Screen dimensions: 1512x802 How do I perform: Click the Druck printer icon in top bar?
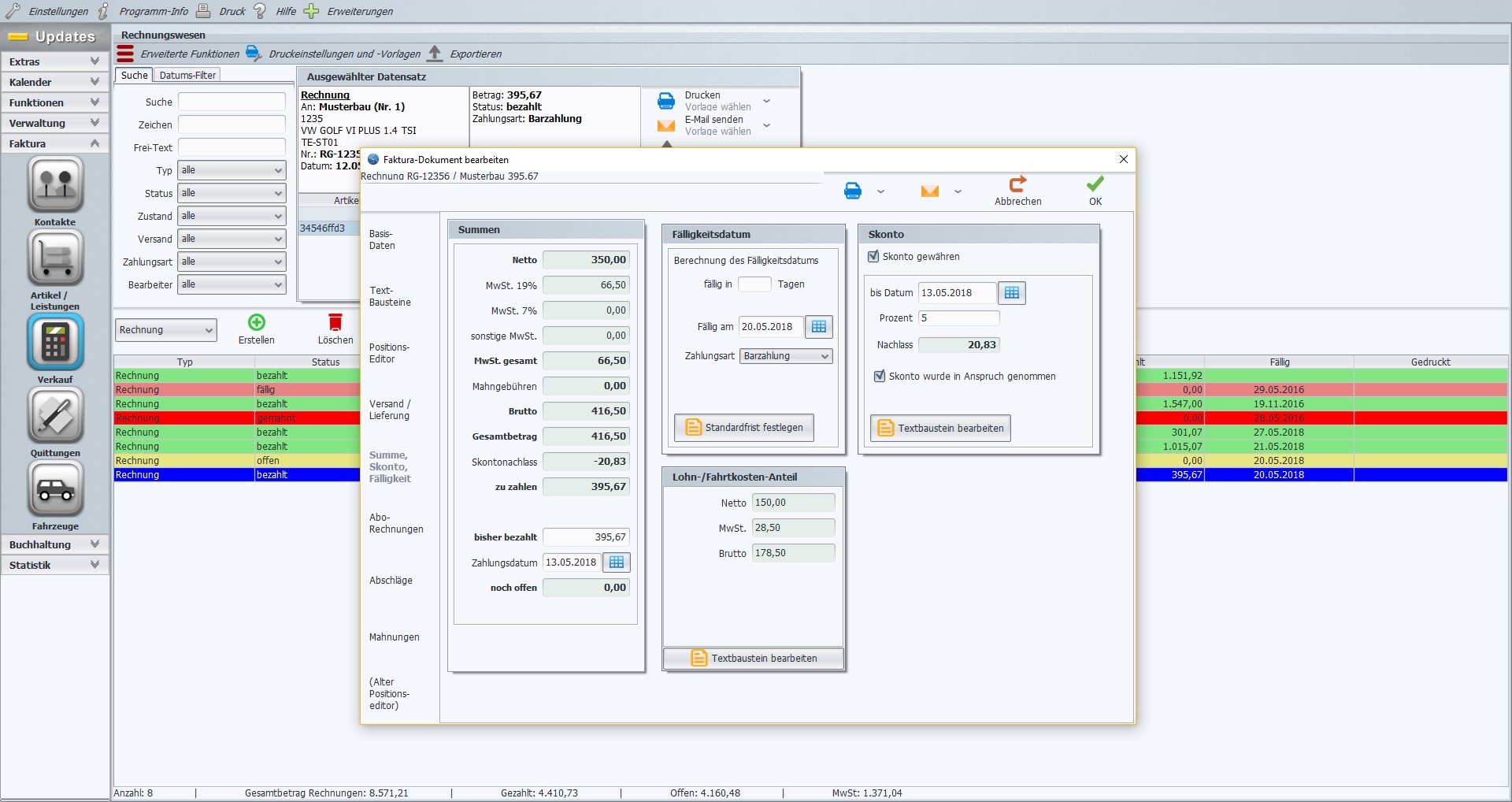tap(203, 11)
